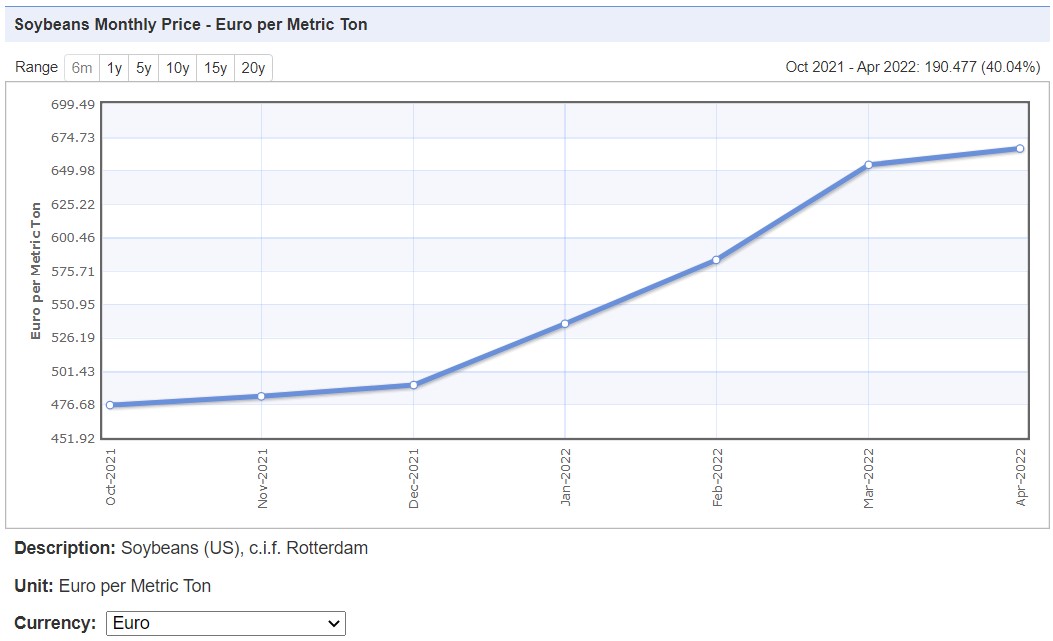Click the Nov-2021 data point marker
Image resolution: width=1053 pixels, height=641 pixels.
261,396
